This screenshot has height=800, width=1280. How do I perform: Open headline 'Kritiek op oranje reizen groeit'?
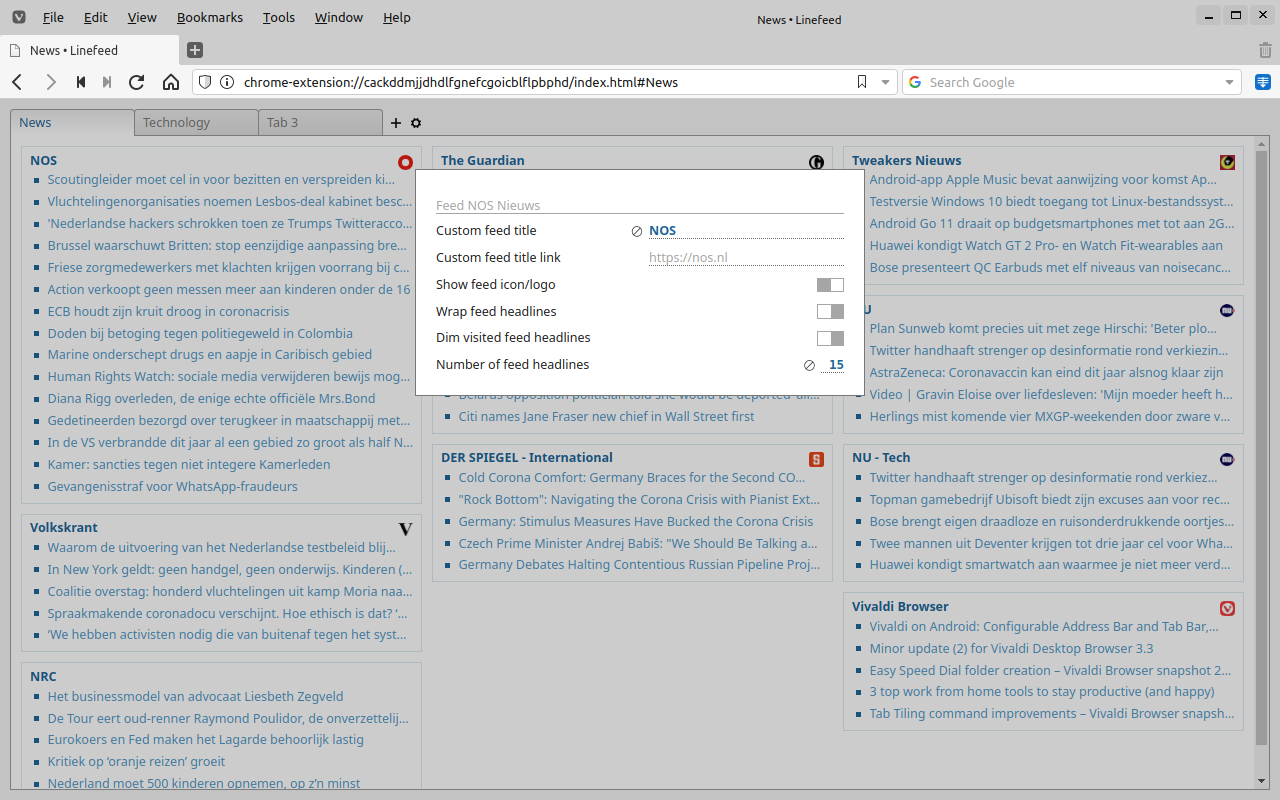(136, 761)
